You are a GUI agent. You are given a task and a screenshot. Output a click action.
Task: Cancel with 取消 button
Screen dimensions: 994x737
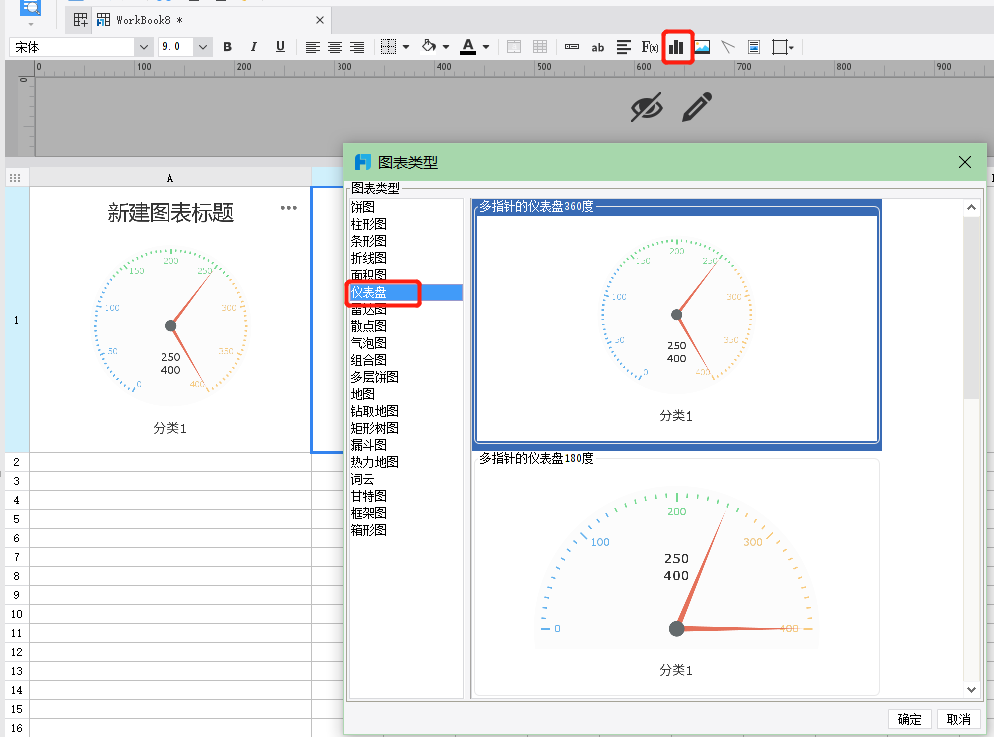[958, 719]
